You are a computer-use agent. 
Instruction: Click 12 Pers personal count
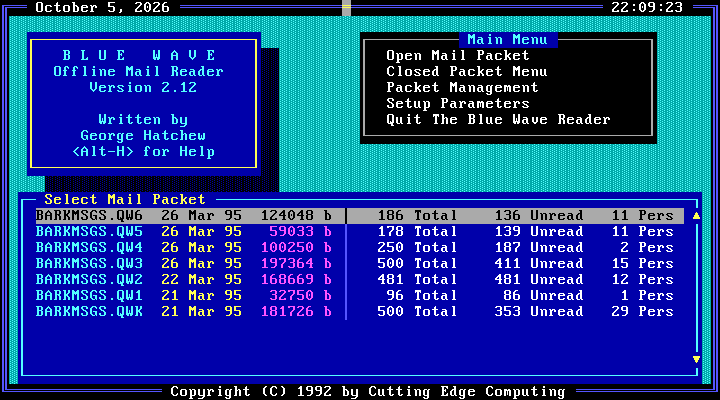(642, 280)
